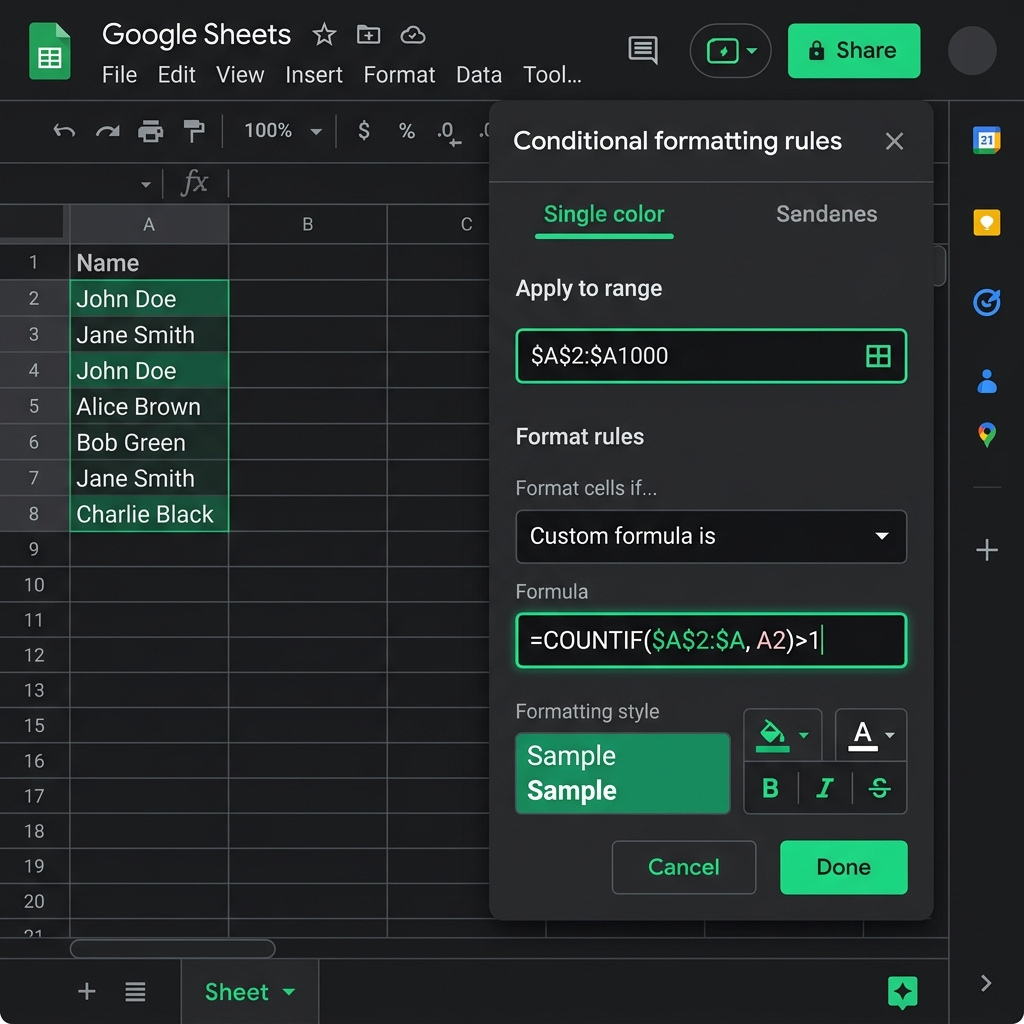Toggle italic formatting style

click(x=825, y=788)
